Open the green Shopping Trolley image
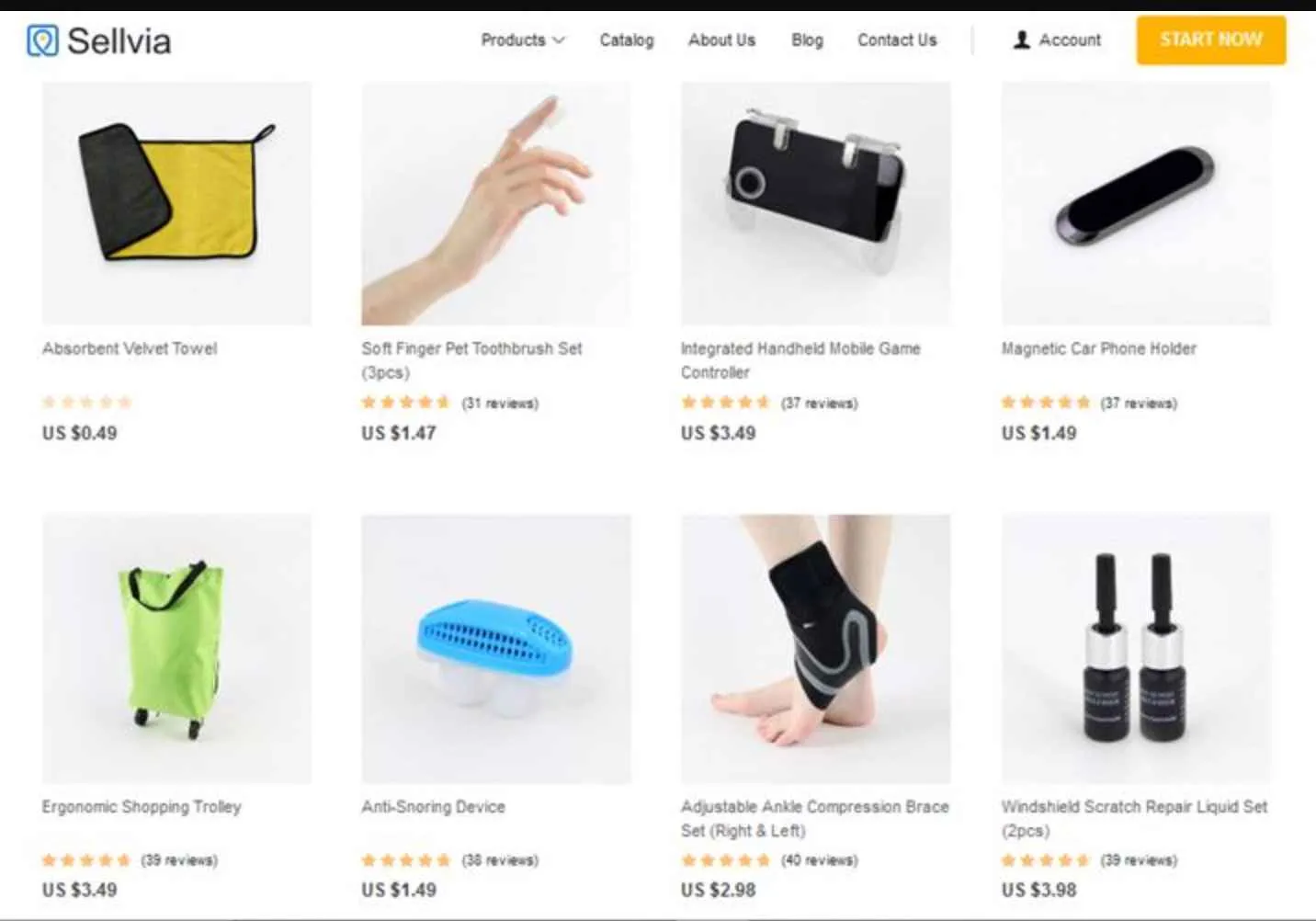 [x=176, y=649]
